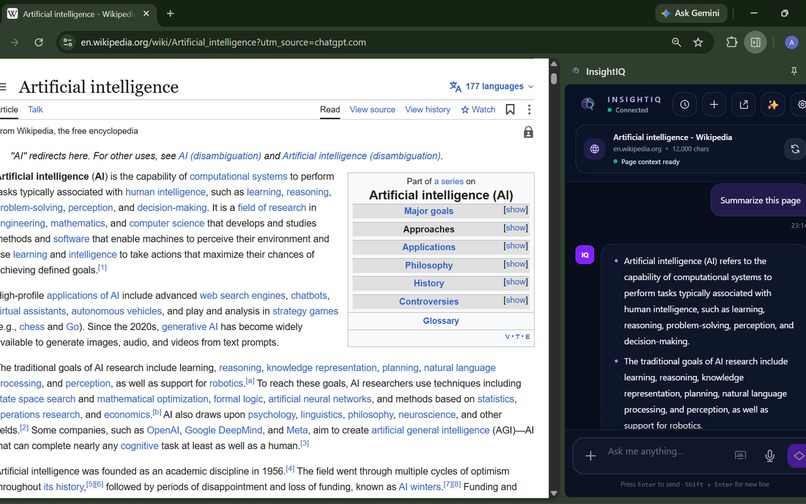The width and height of the screenshot is (806, 504).
Task: Show the History section
Action: (x=516, y=282)
